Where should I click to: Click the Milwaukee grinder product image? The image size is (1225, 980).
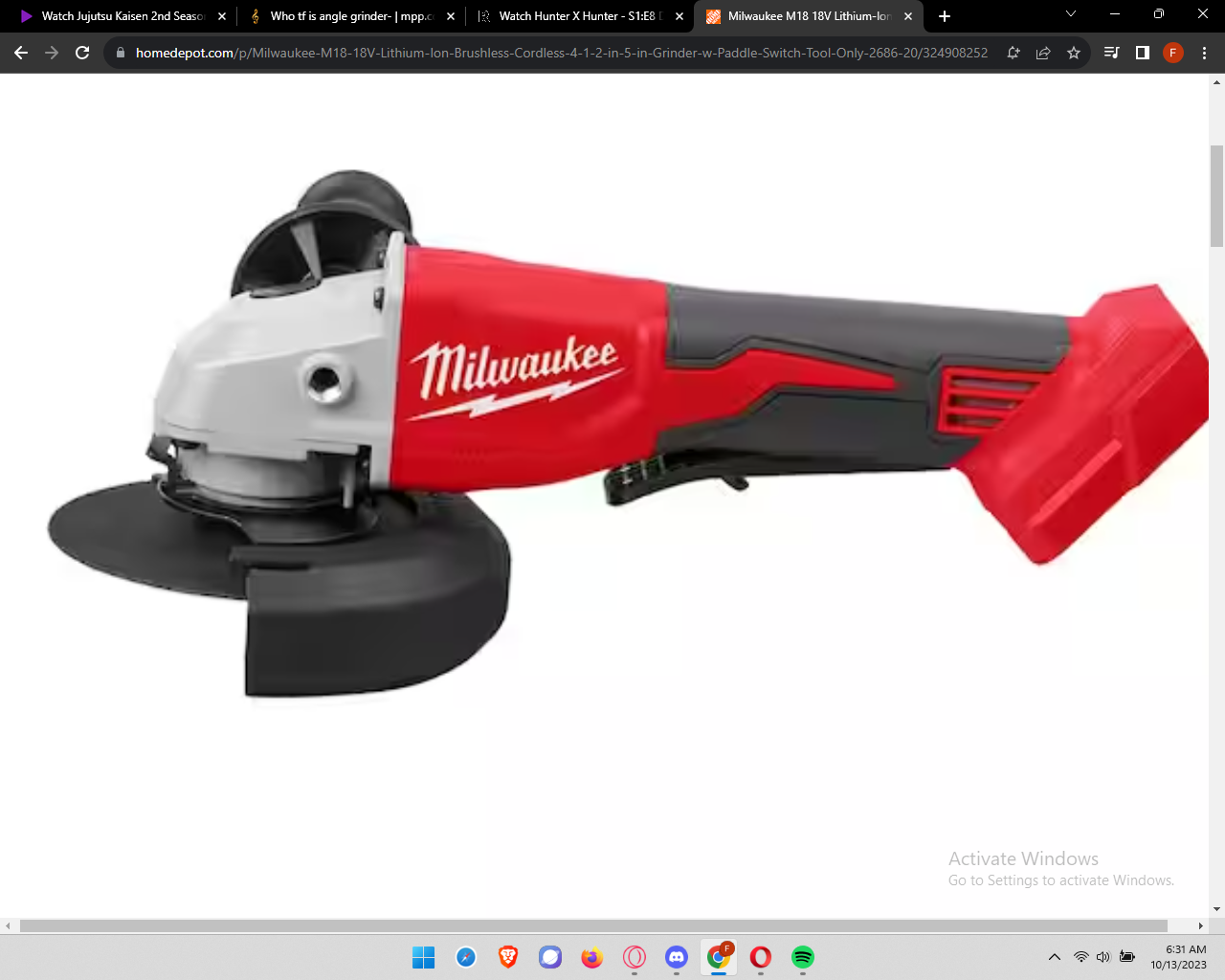pyautogui.click(x=627, y=434)
